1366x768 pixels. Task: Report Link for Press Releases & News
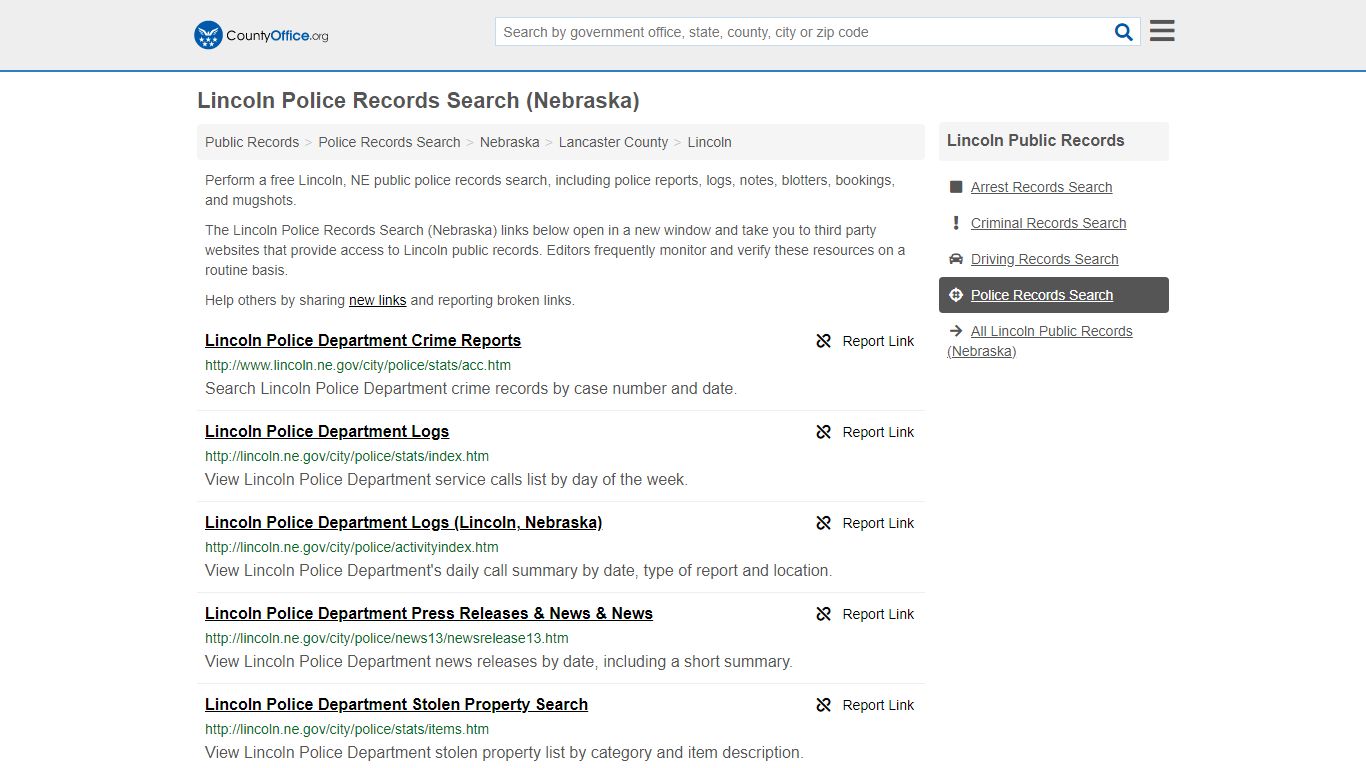pos(878,614)
